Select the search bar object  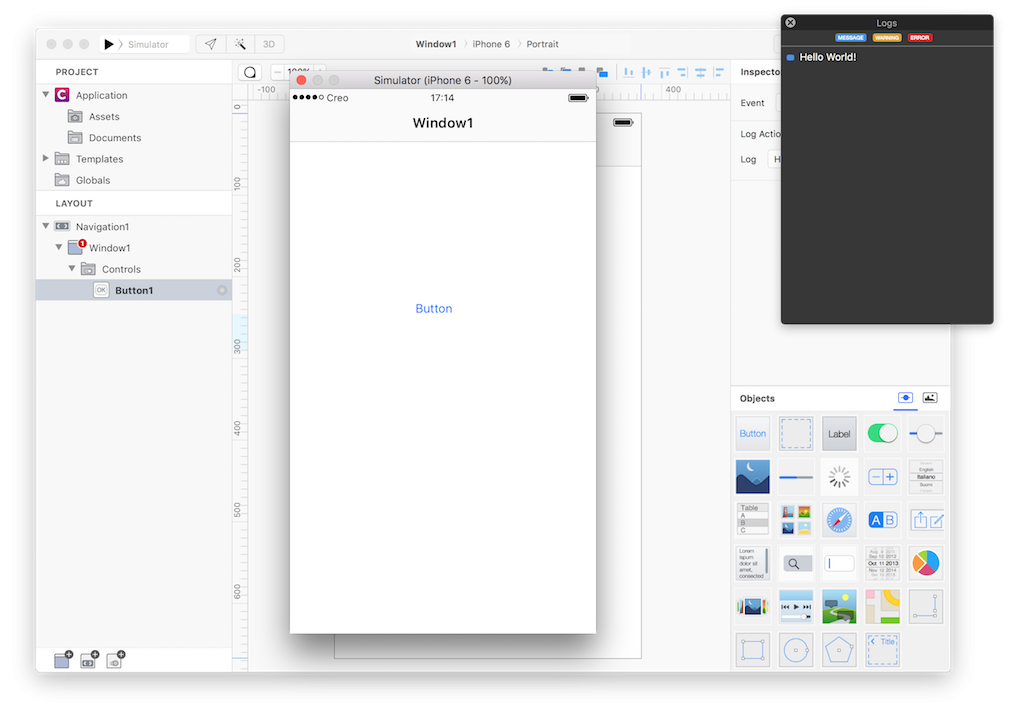pyautogui.click(x=796, y=563)
